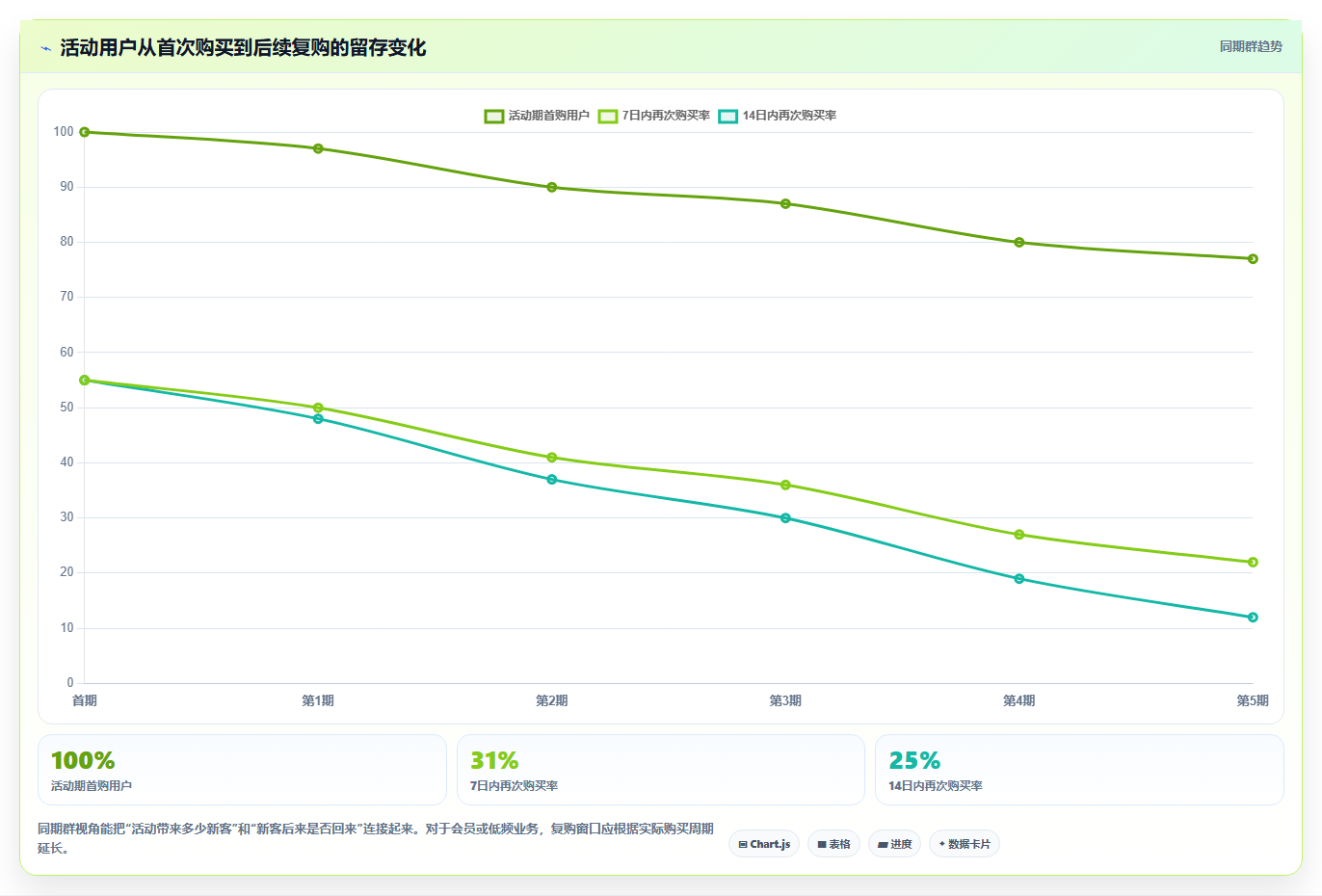Select the 数据卡片 tag
Viewport: 1322px width, 896px height.
click(x=964, y=844)
